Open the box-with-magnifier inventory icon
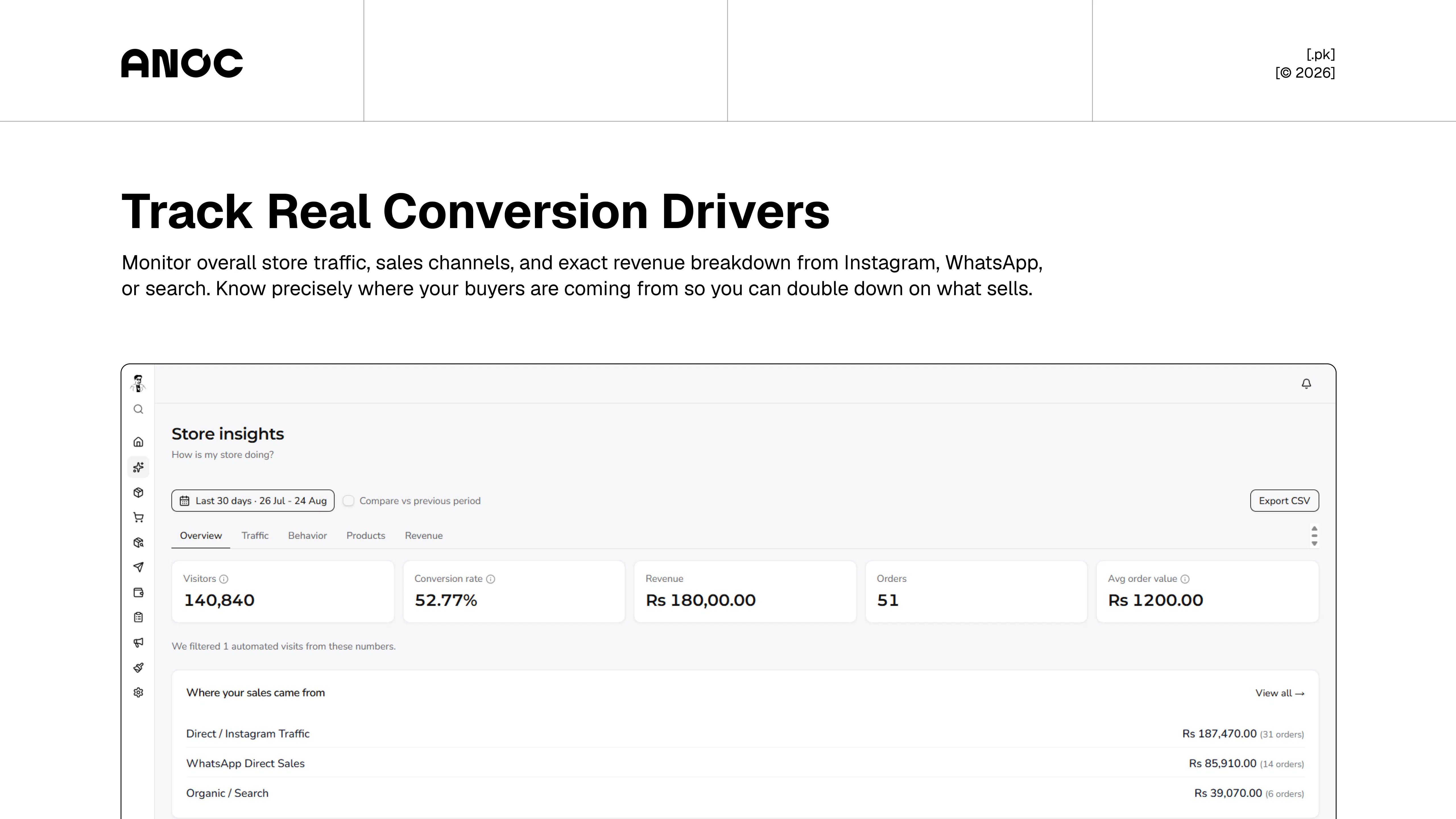The width and height of the screenshot is (1456, 819). click(x=138, y=543)
